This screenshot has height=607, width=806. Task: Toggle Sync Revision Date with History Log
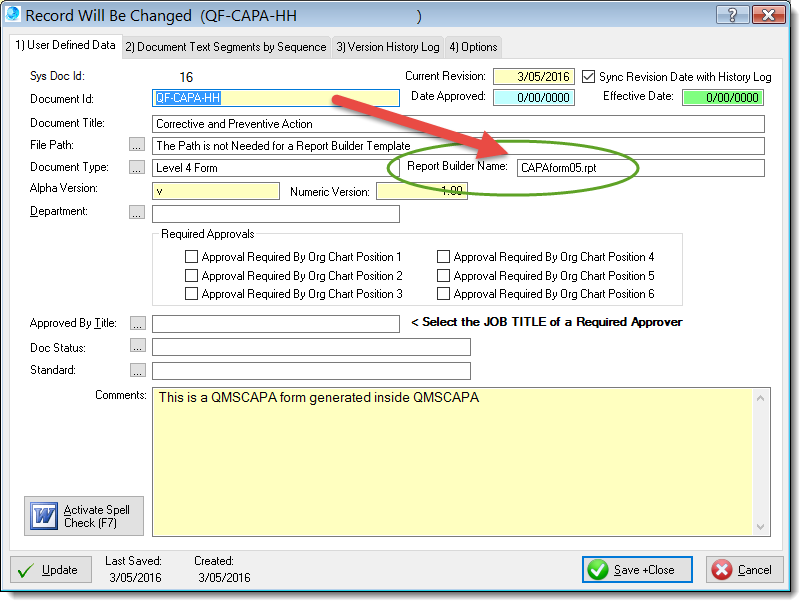589,77
